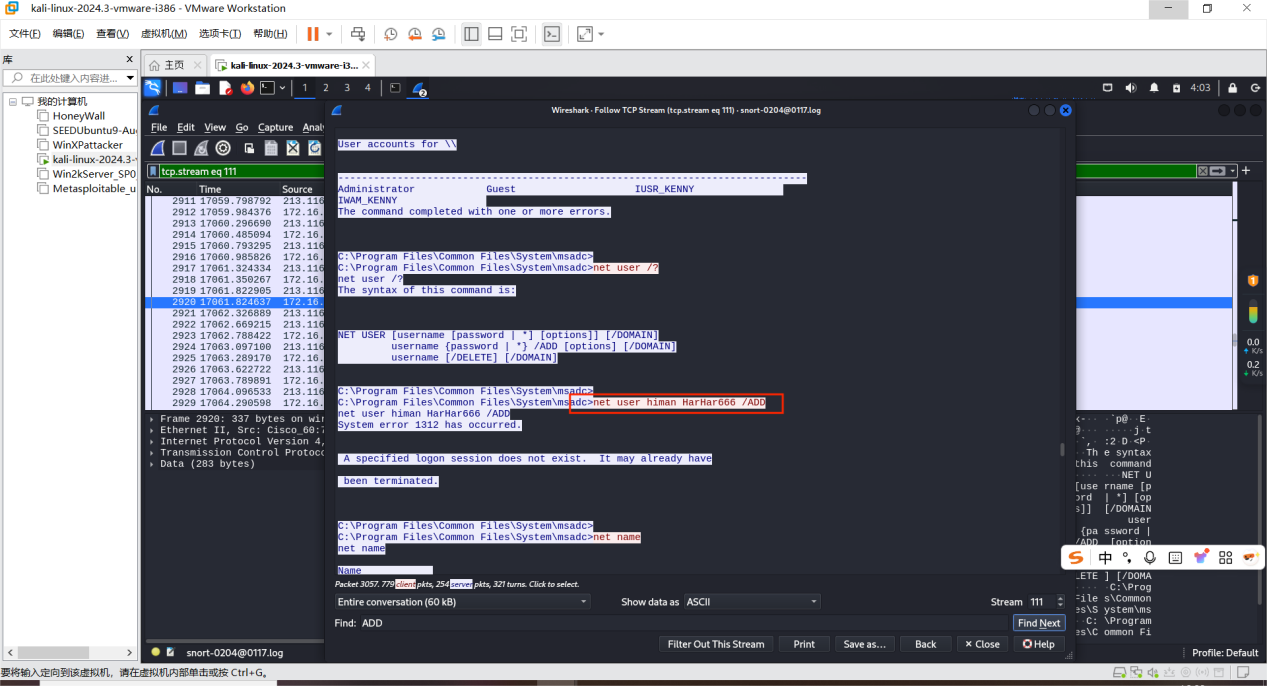Click the Print button

point(804,644)
